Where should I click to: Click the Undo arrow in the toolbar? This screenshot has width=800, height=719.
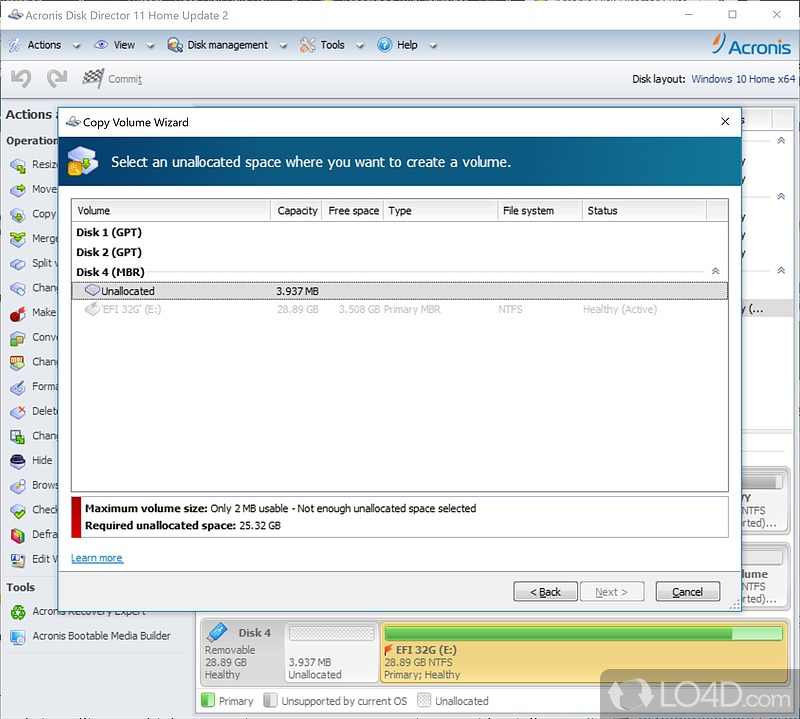click(x=21, y=79)
